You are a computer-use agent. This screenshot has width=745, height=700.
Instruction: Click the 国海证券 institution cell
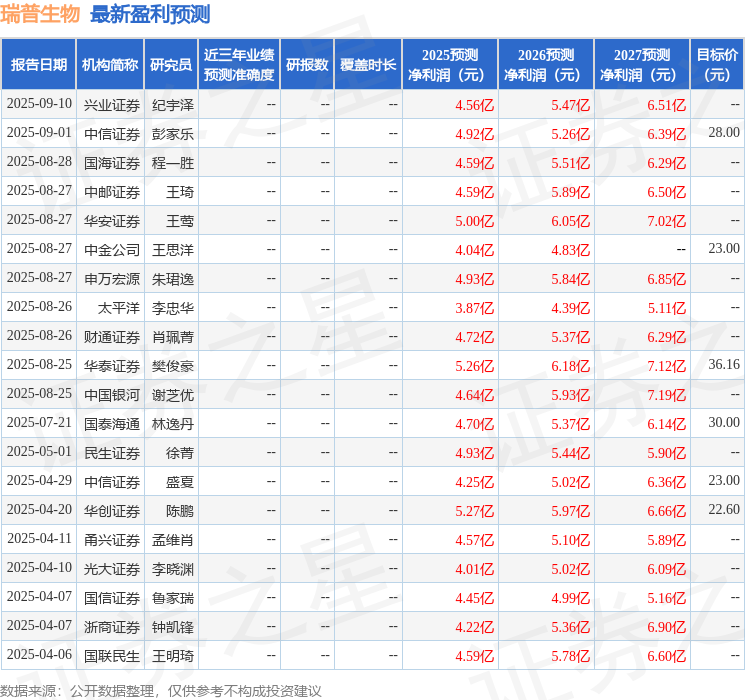(x=112, y=163)
